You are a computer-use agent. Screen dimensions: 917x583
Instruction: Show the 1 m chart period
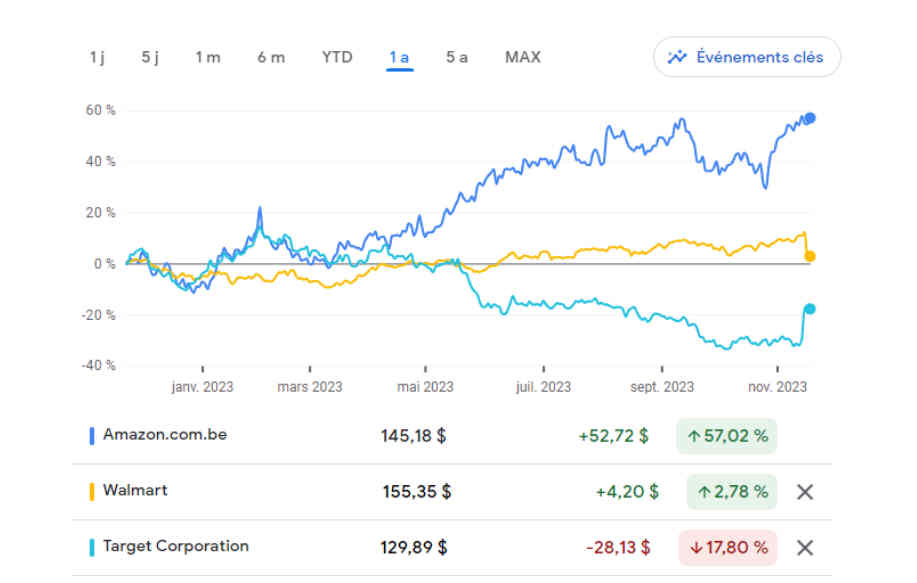point(208,57)
